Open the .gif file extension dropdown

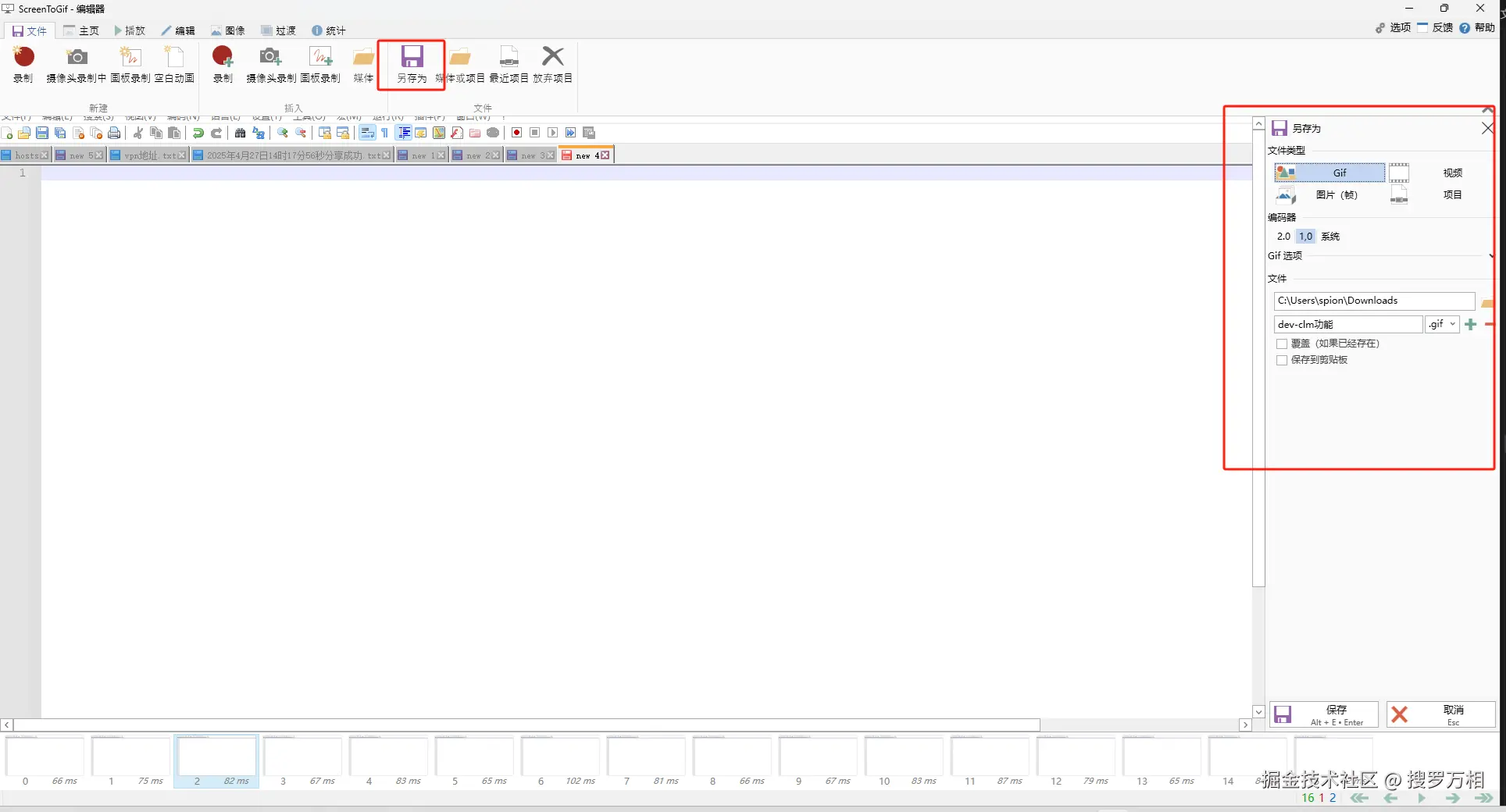pos(1442,324)
